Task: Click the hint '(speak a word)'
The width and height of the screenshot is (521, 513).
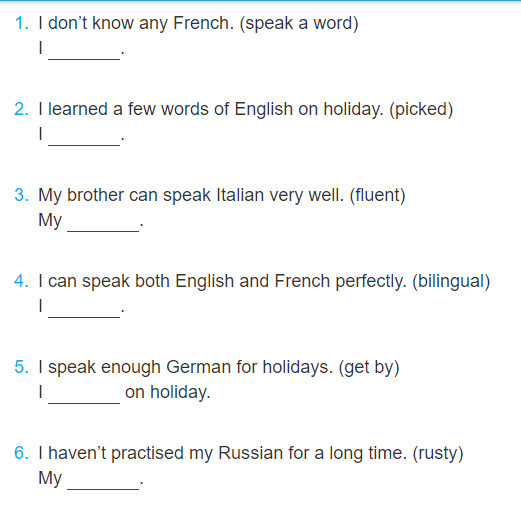Action: tap(299, 24)
